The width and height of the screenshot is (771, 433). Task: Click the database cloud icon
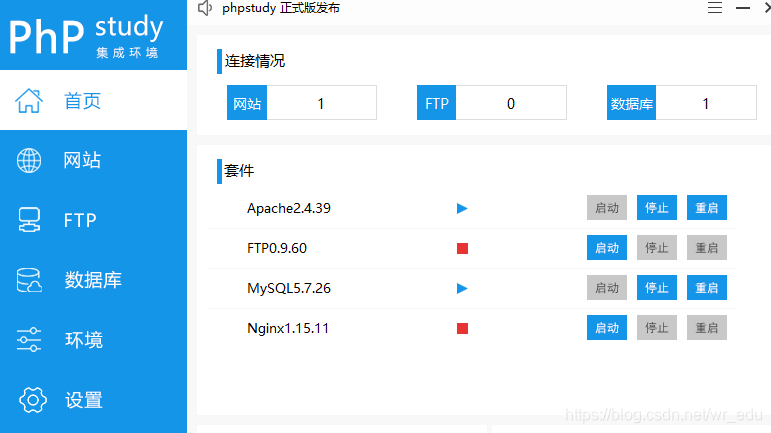point(29,280)
